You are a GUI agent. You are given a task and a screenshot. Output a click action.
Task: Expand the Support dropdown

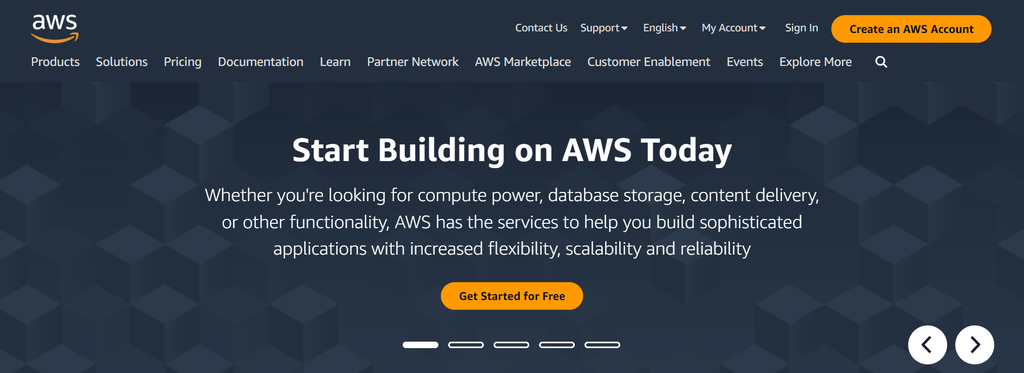point(604,28)
